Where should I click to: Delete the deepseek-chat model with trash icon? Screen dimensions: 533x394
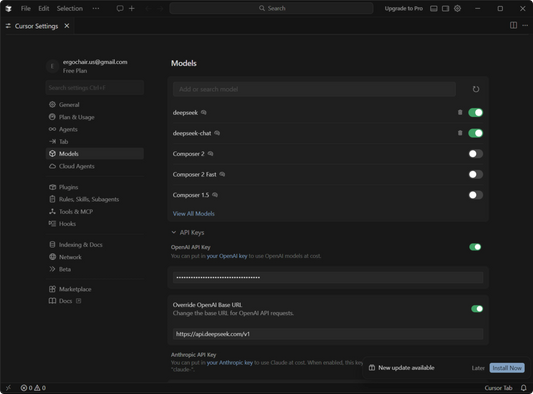tap(460, 133)
